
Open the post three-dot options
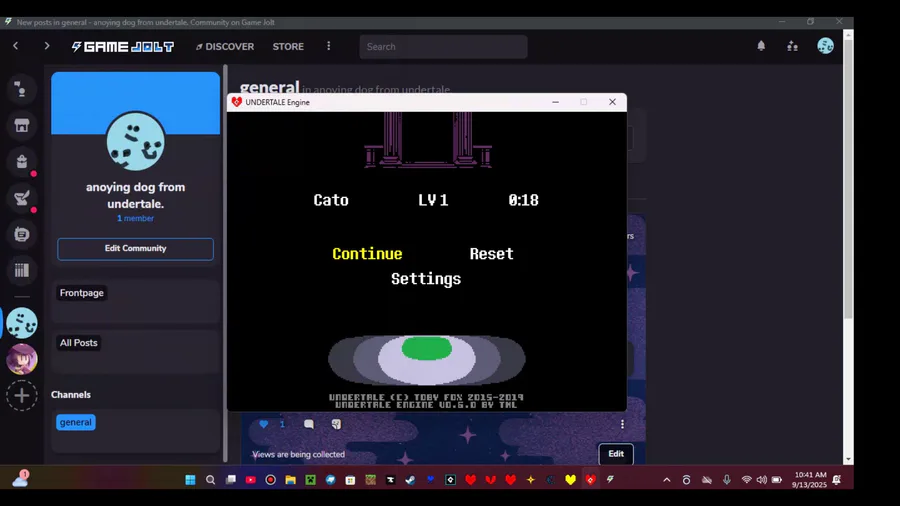click(622, 424)
